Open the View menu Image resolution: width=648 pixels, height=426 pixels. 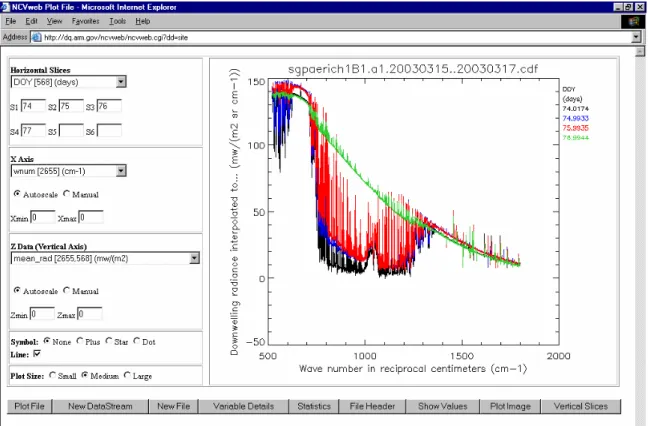coord(54,21)
